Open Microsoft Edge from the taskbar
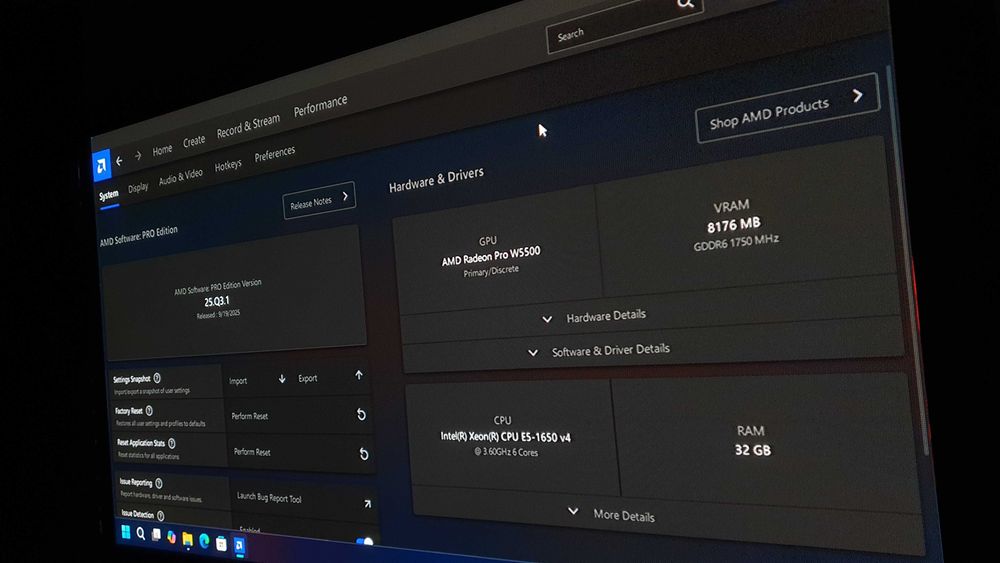 (x=204, y=541)
